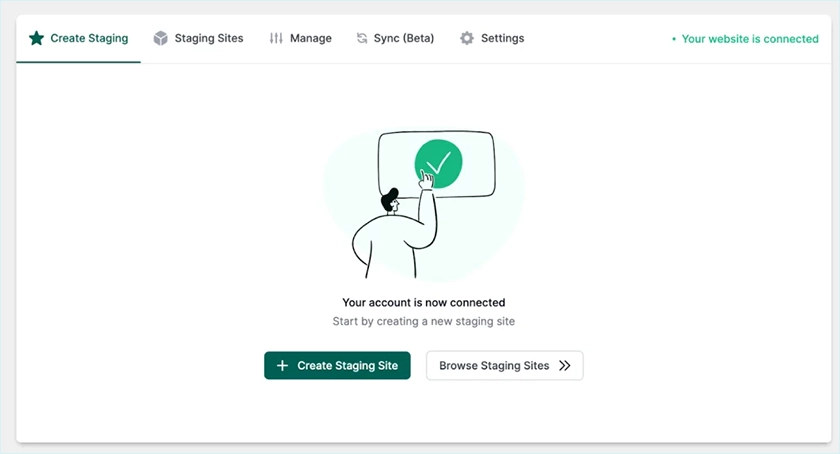Screen dimensions: 840x454
Task: Go to the Manage tab
Action: tap(311, 39)
